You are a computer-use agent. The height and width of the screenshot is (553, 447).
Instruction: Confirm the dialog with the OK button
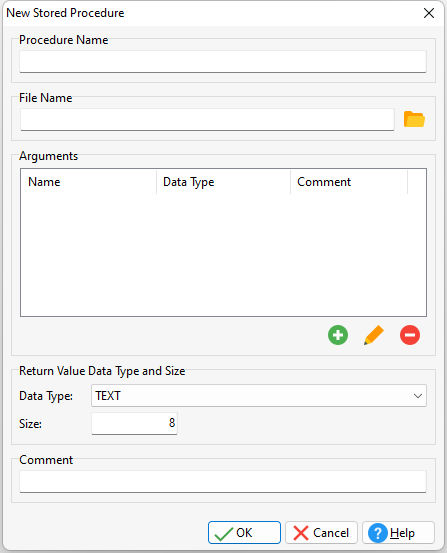pyautogui.click(x=244, y=533)
